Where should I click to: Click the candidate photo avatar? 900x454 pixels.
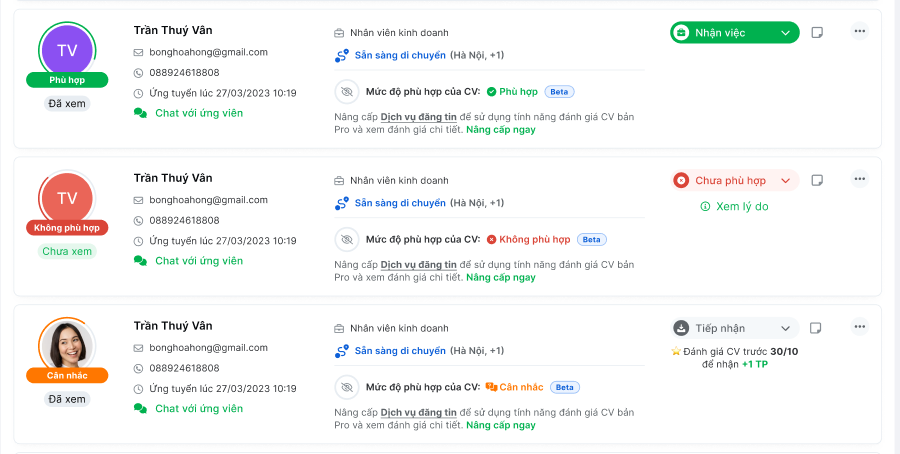67,345
